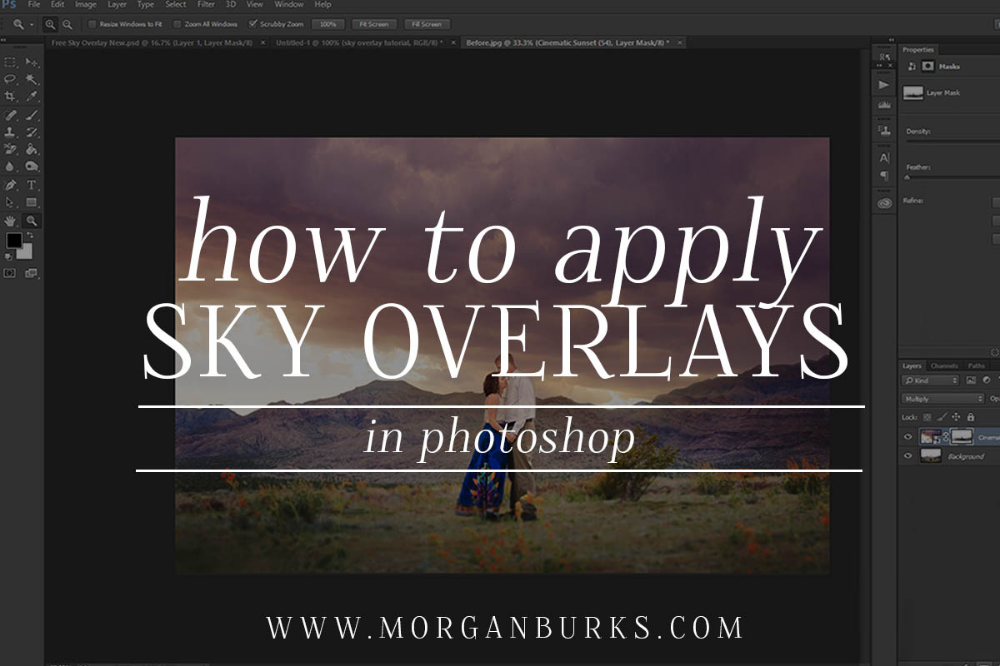Select the History Brush tool
The height and width of the screenshot is (666, 1000).
pyautogui.click(x=31, y=133)
